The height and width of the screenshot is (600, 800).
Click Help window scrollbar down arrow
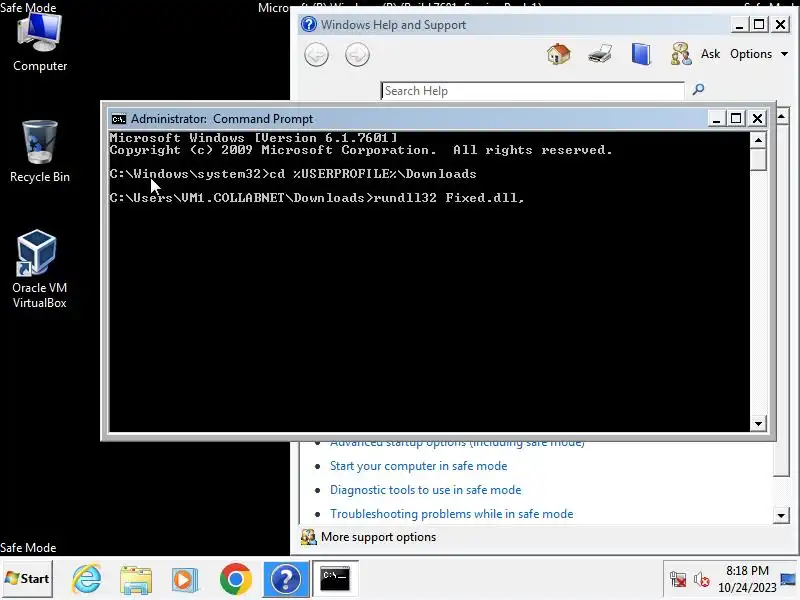tap(781, 515)
